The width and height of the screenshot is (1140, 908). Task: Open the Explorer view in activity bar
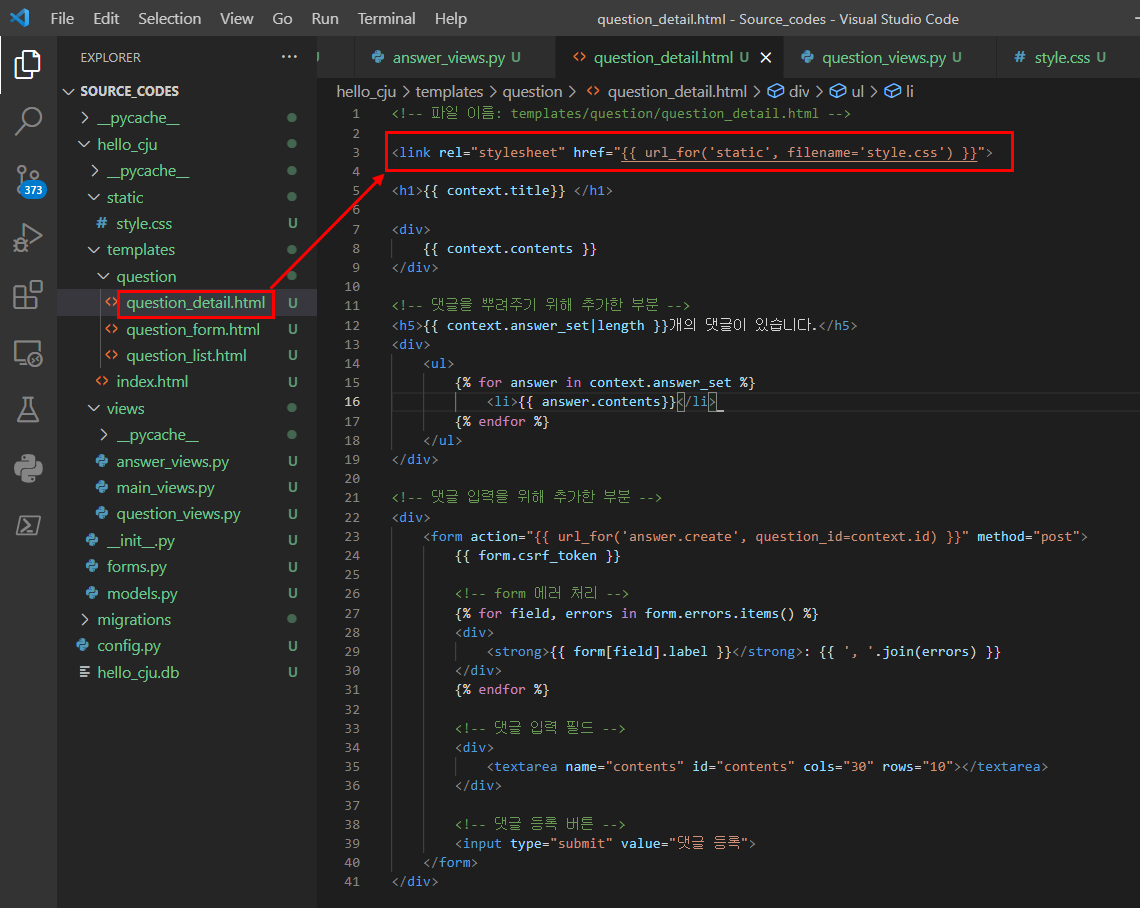(x=28, y=65)
